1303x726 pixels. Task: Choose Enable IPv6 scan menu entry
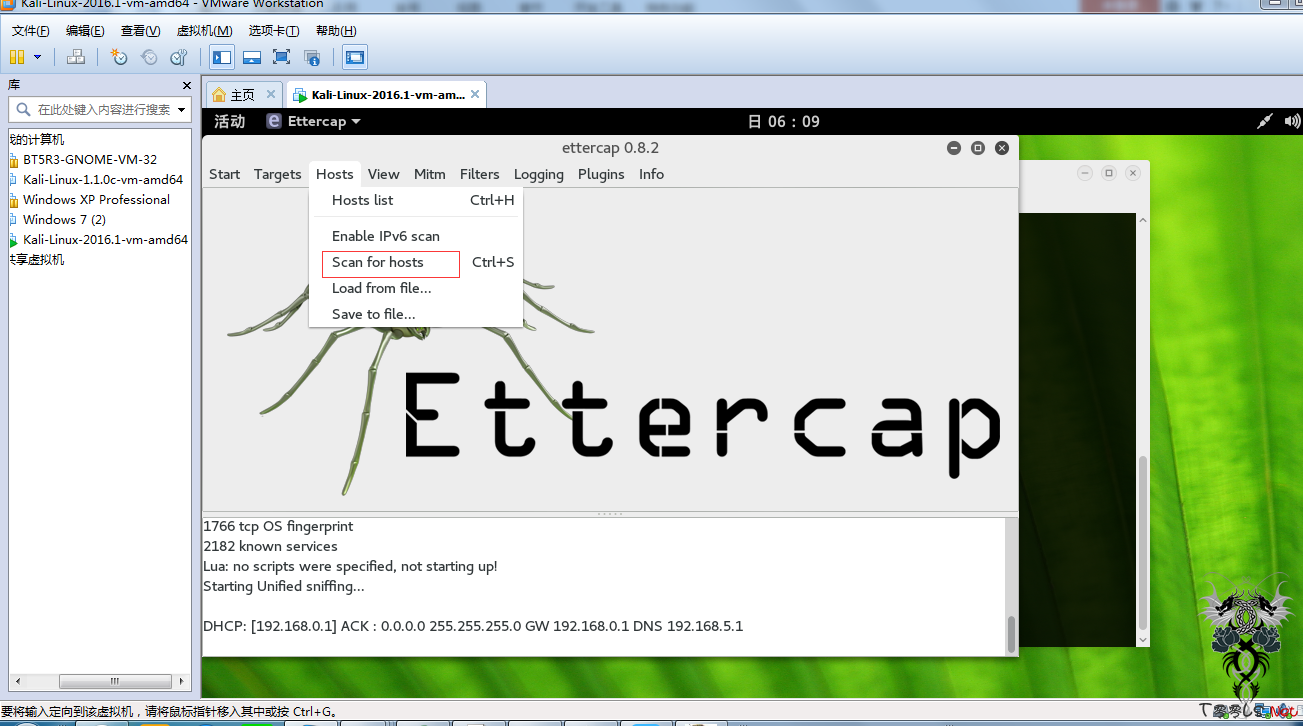[416, 236]
